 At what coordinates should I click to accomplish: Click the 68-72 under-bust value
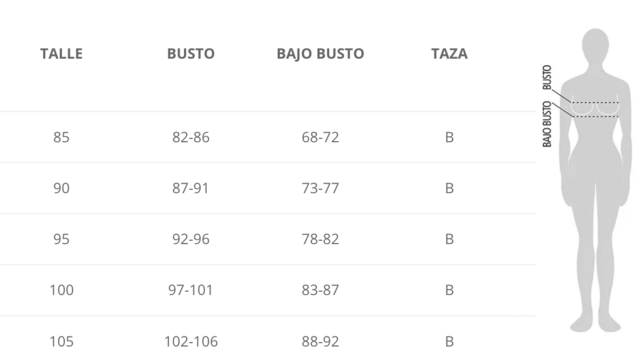(x=320, y=137)
